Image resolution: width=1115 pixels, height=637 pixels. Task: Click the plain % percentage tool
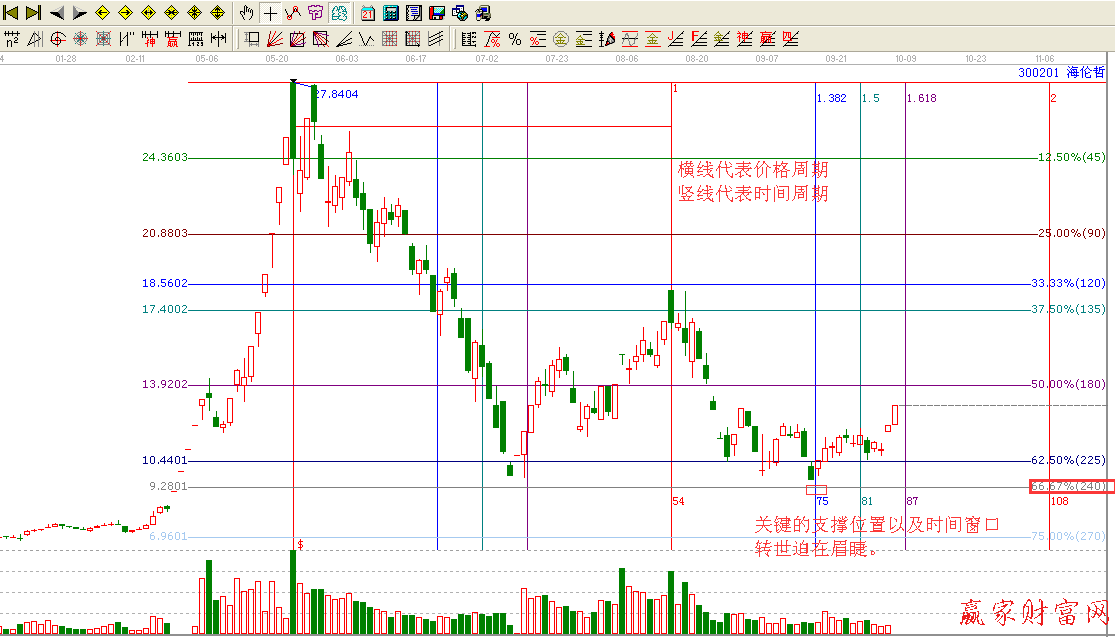pos(515,40)
